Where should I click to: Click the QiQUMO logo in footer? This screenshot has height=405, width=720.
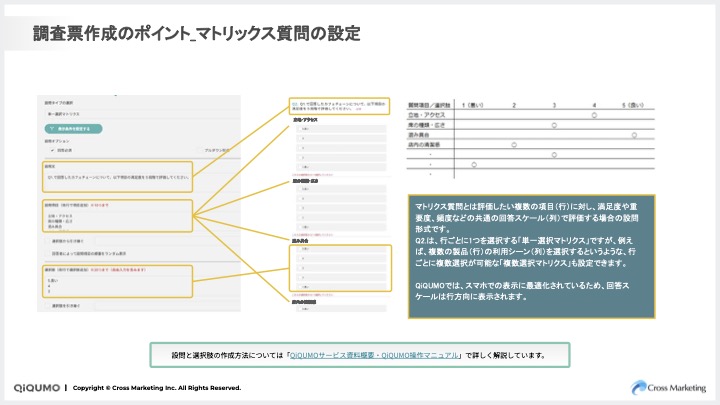click(x=36, y=388)
